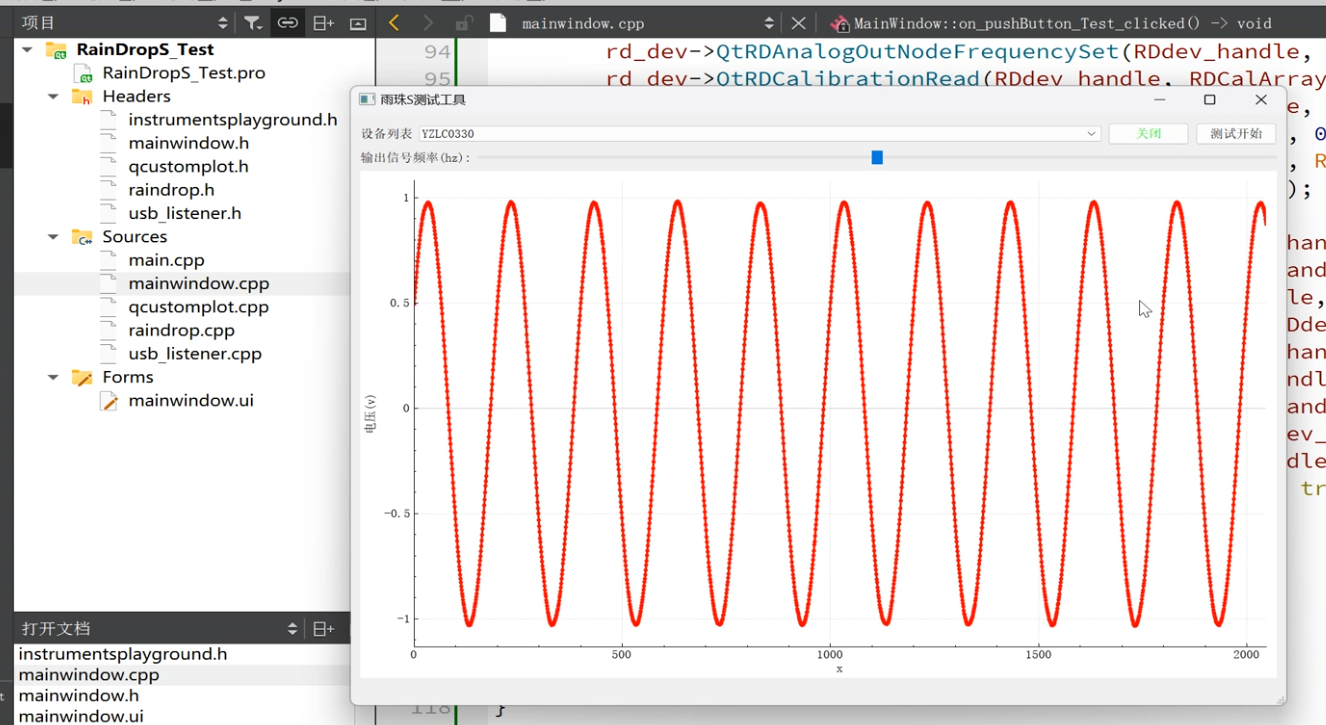Collapse the Forms folder
The image size is (1326, 725).
coord(53,377)
